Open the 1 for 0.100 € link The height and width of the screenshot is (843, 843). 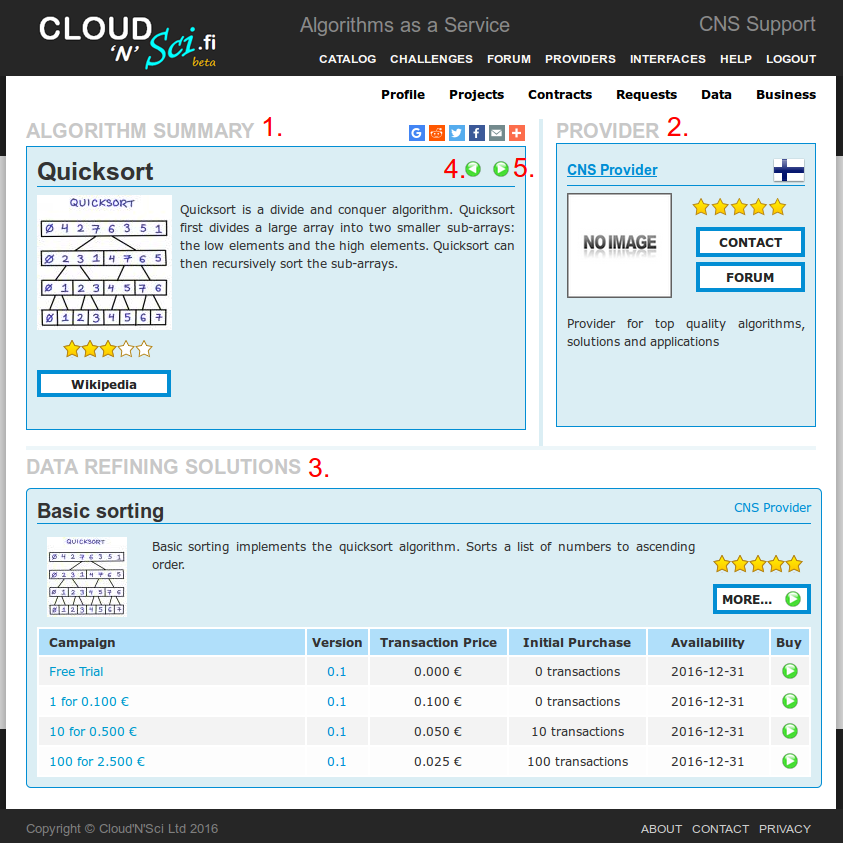point(89,702)
